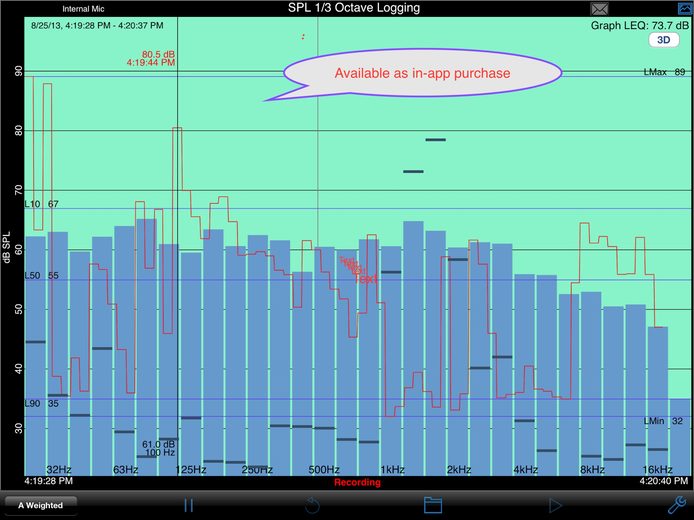This screenshot has height=520, width=694.
Task: Tap the SPL 1/3 Octave Logging title
Action: 354,8
